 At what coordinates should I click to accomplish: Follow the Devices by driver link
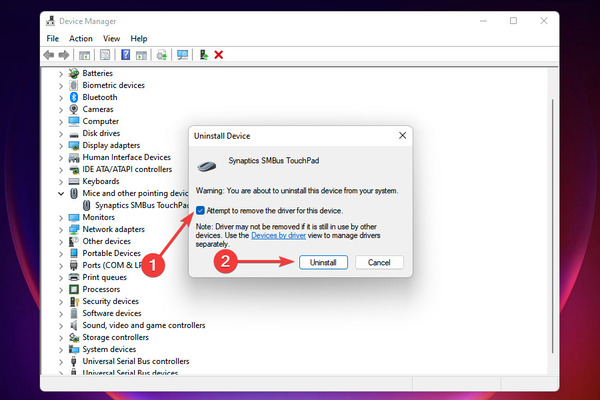point(279,235)
